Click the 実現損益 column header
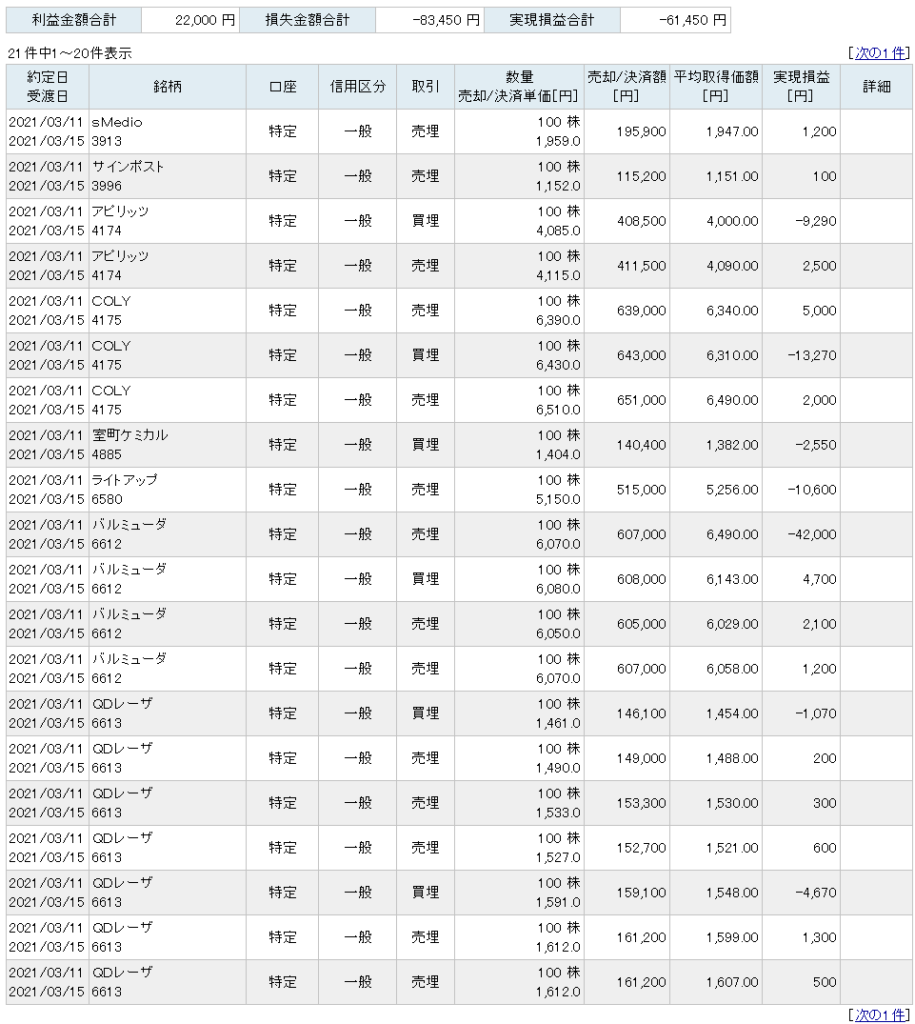This screenshot has width=915, height=1024. [801, 87]
